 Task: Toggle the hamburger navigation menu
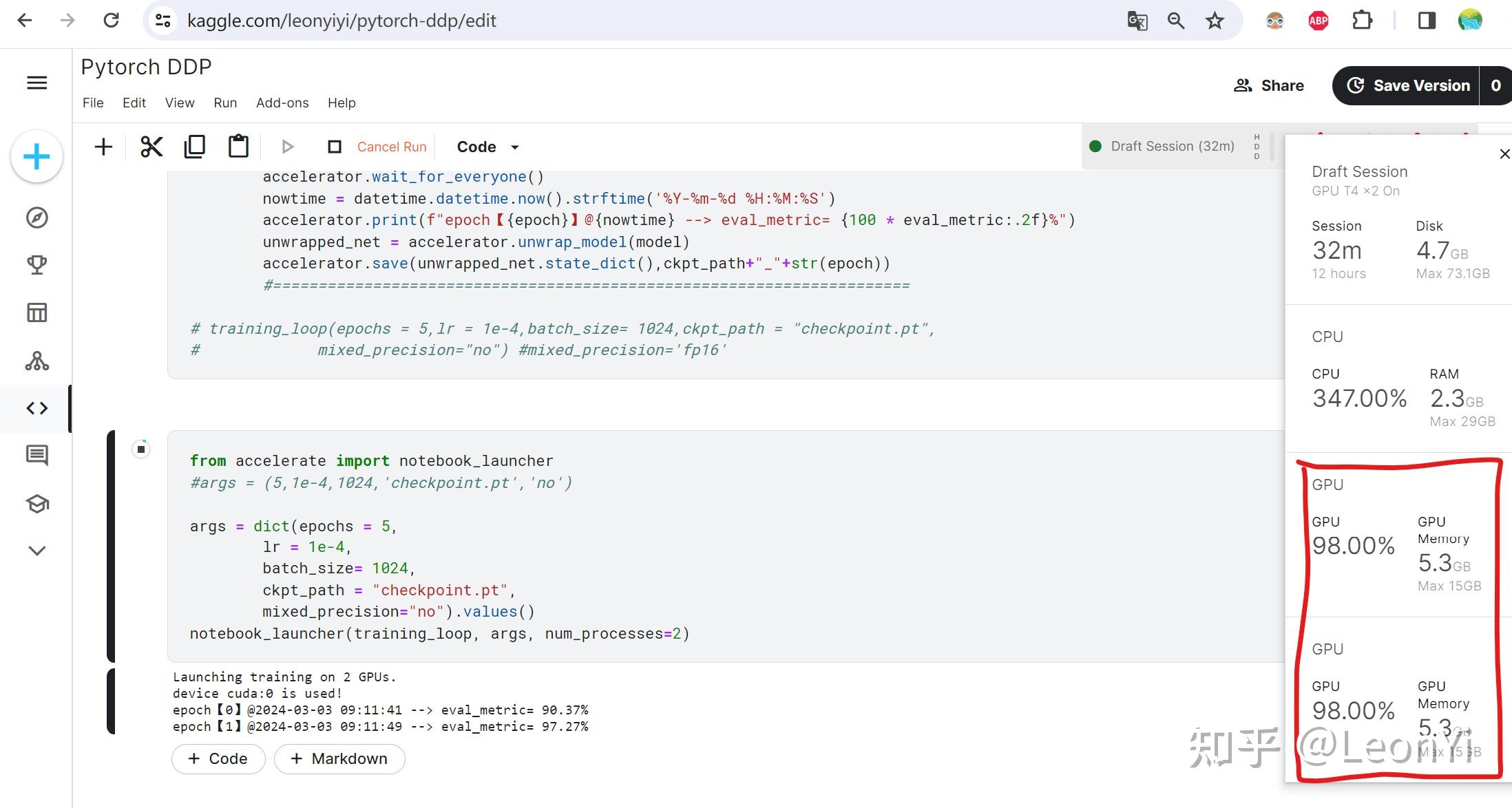tap(37, 83)
